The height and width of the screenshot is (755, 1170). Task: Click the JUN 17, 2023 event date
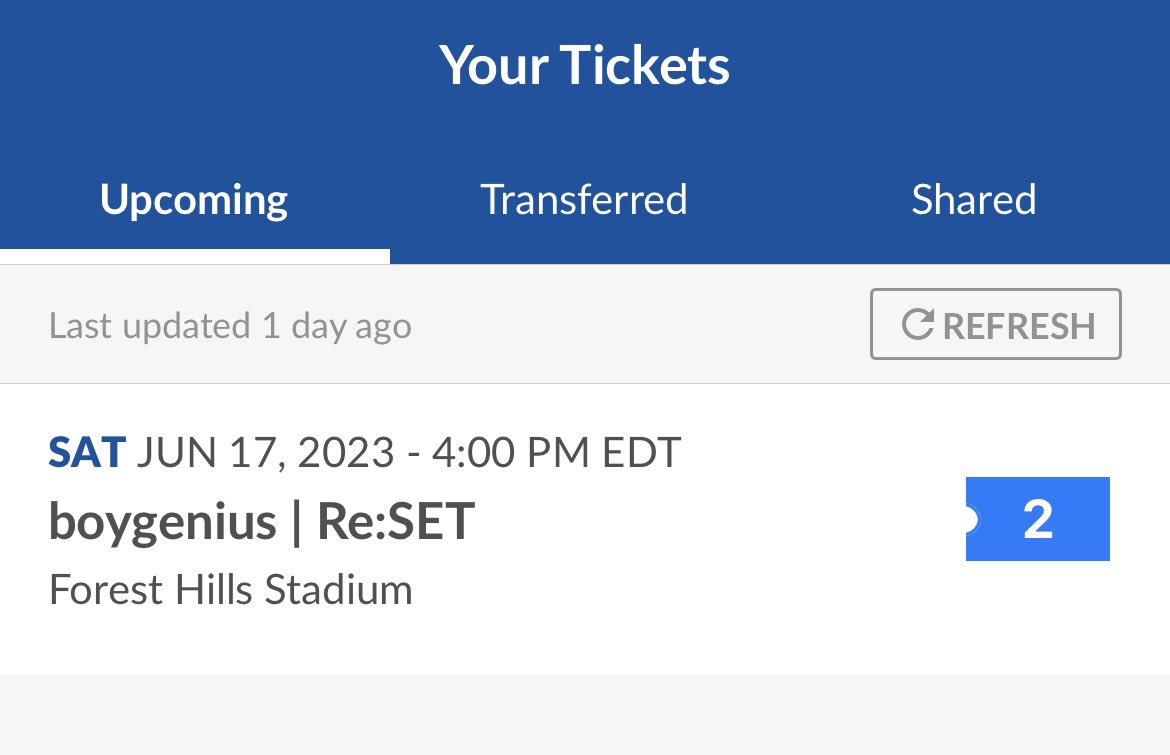click(265, 453)
